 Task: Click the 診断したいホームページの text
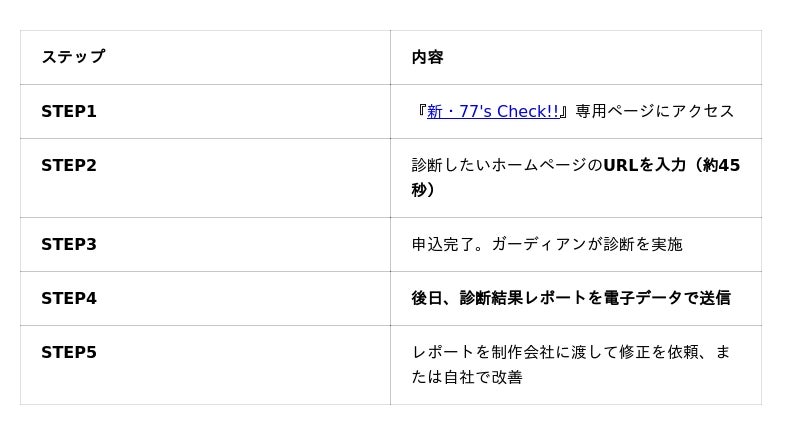point(507,165)
